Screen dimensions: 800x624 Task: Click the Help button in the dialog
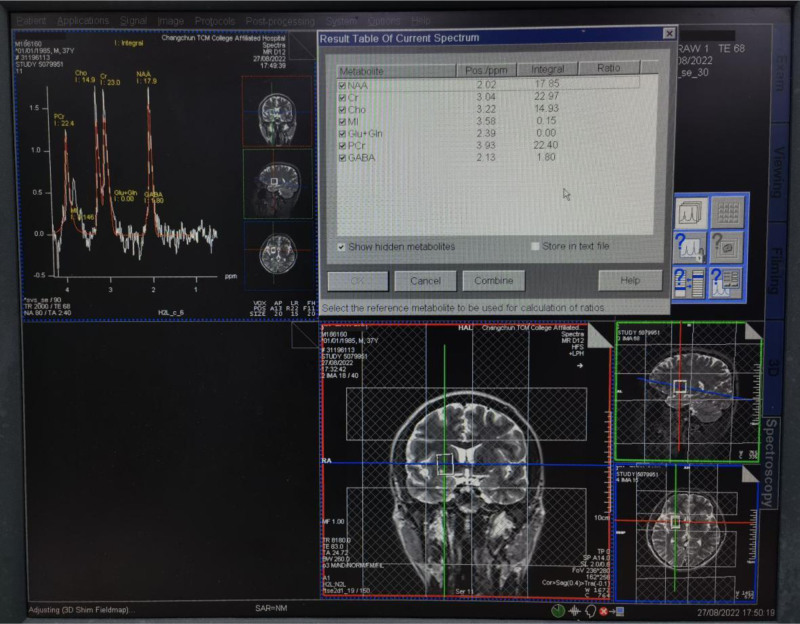[630, 280]
